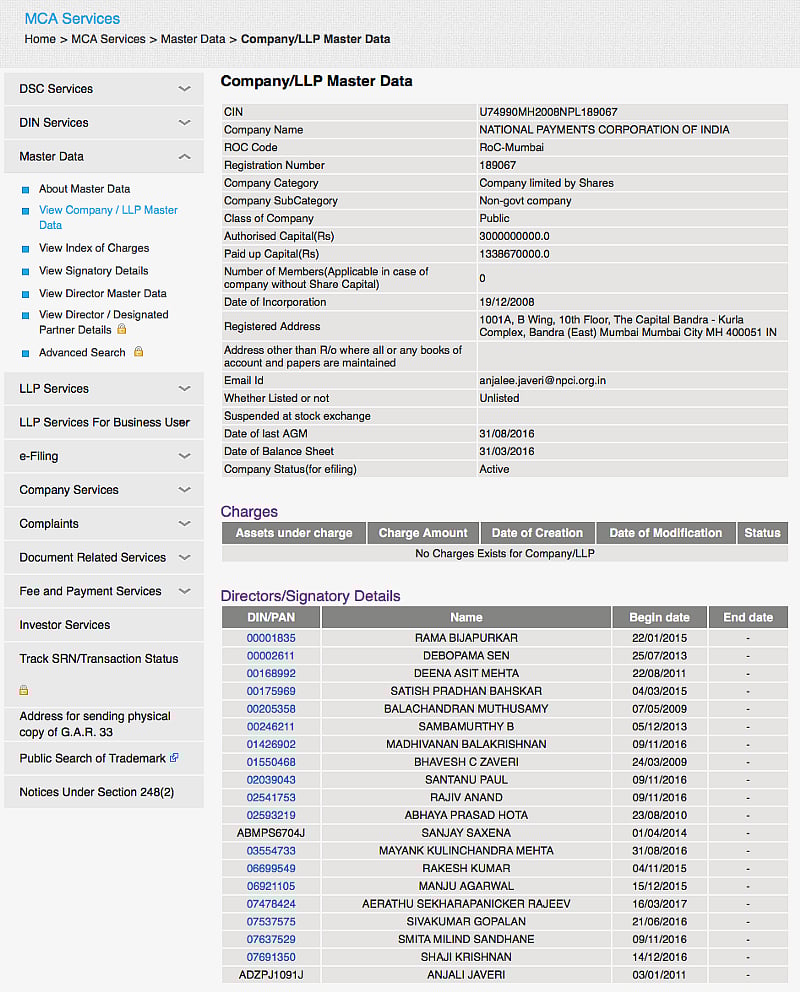
Task: Open the LLP Services dropdown chevron
Action: (x=184, y=389)
